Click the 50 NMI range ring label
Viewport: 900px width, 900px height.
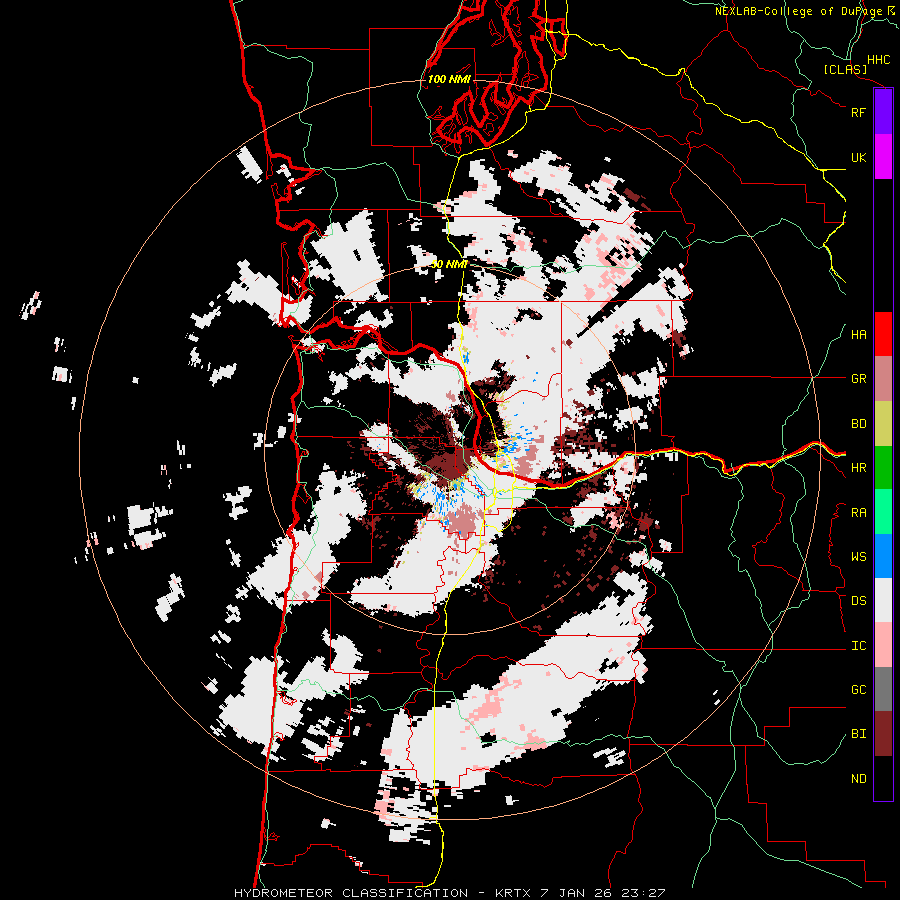point(450,265)
